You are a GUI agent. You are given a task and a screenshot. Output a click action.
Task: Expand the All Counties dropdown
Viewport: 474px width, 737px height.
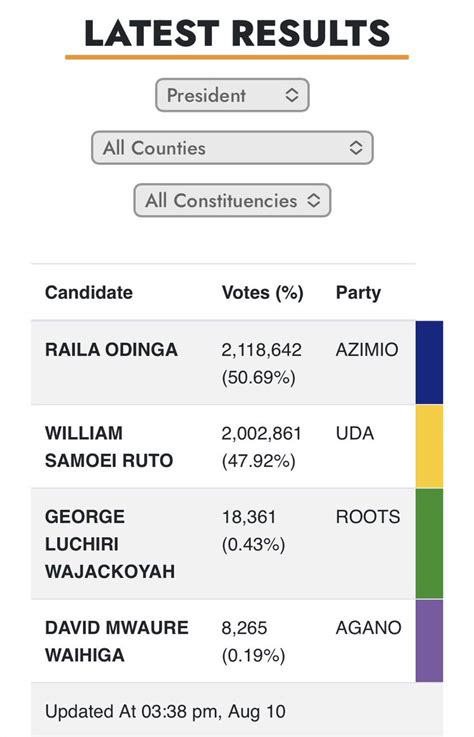pos(232,148)
